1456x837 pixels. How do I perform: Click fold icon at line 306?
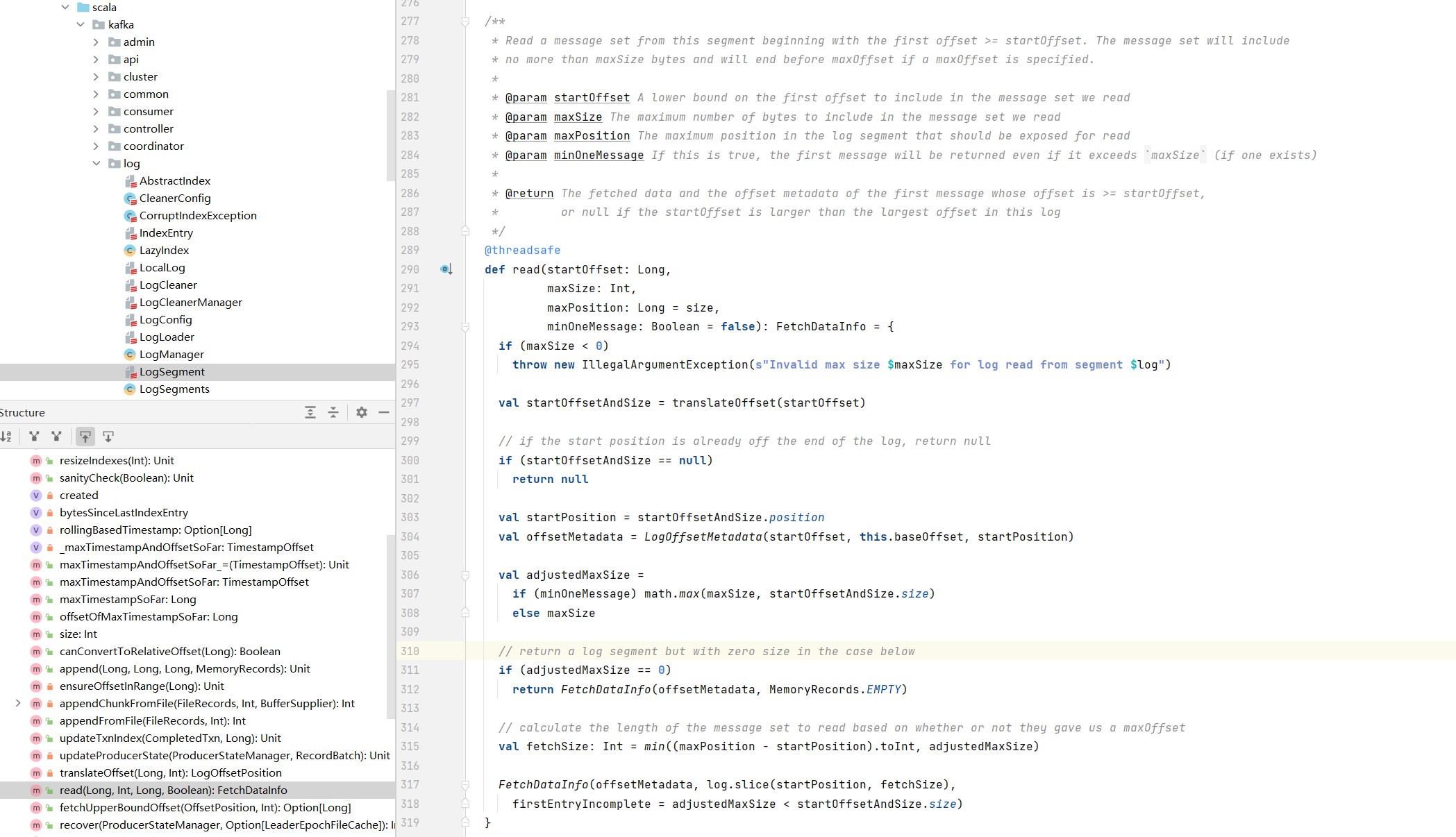465,575
